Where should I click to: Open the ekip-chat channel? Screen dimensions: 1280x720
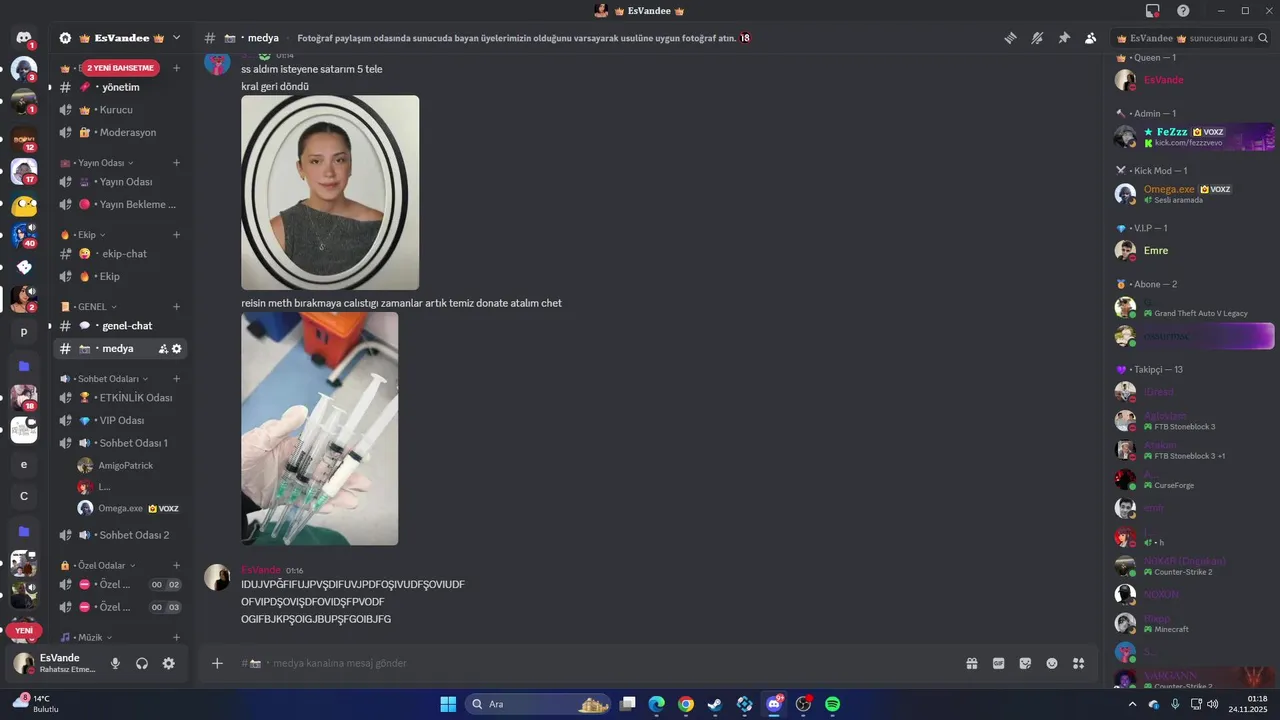click(x=120, y=254)
